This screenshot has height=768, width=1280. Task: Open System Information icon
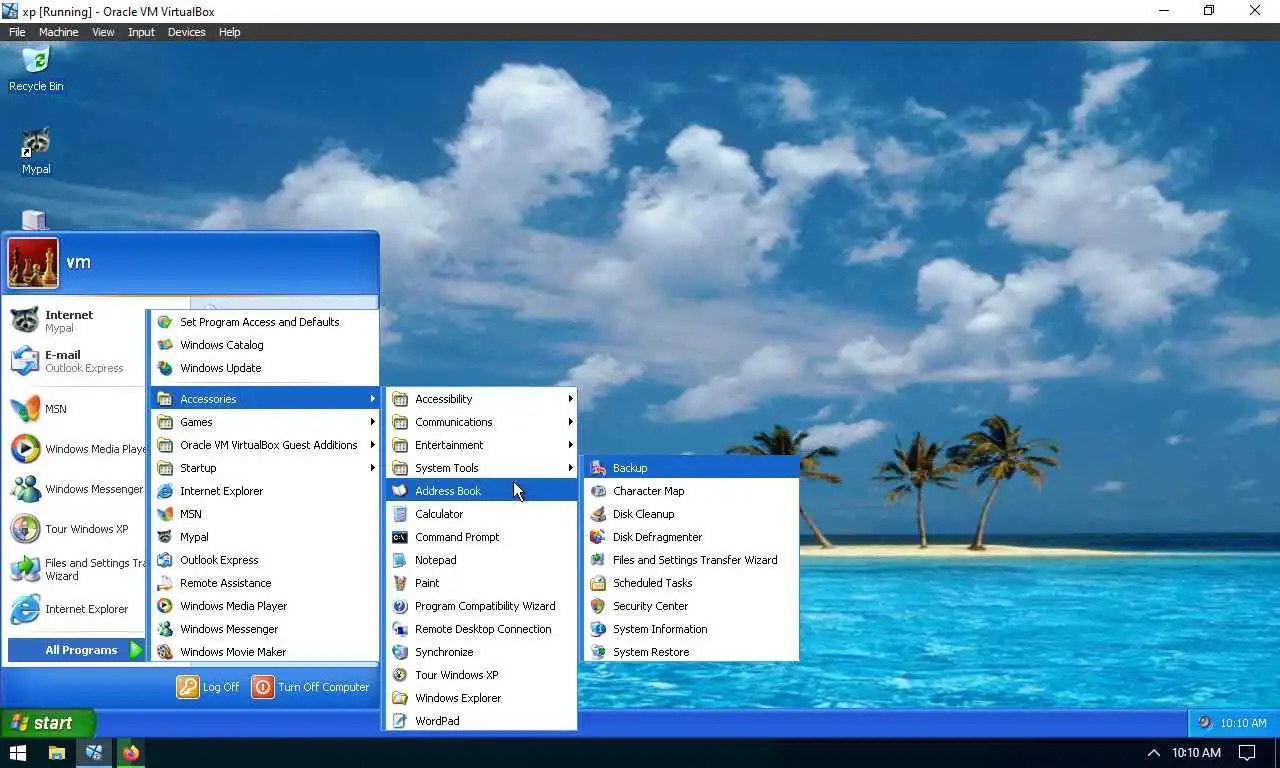point(598,629)
